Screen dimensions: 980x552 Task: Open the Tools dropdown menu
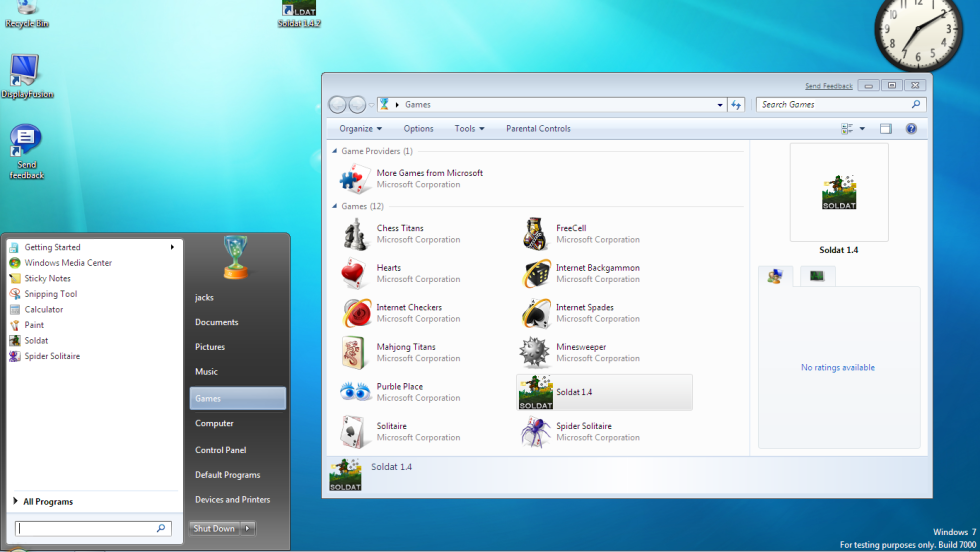tap(469, 129)
